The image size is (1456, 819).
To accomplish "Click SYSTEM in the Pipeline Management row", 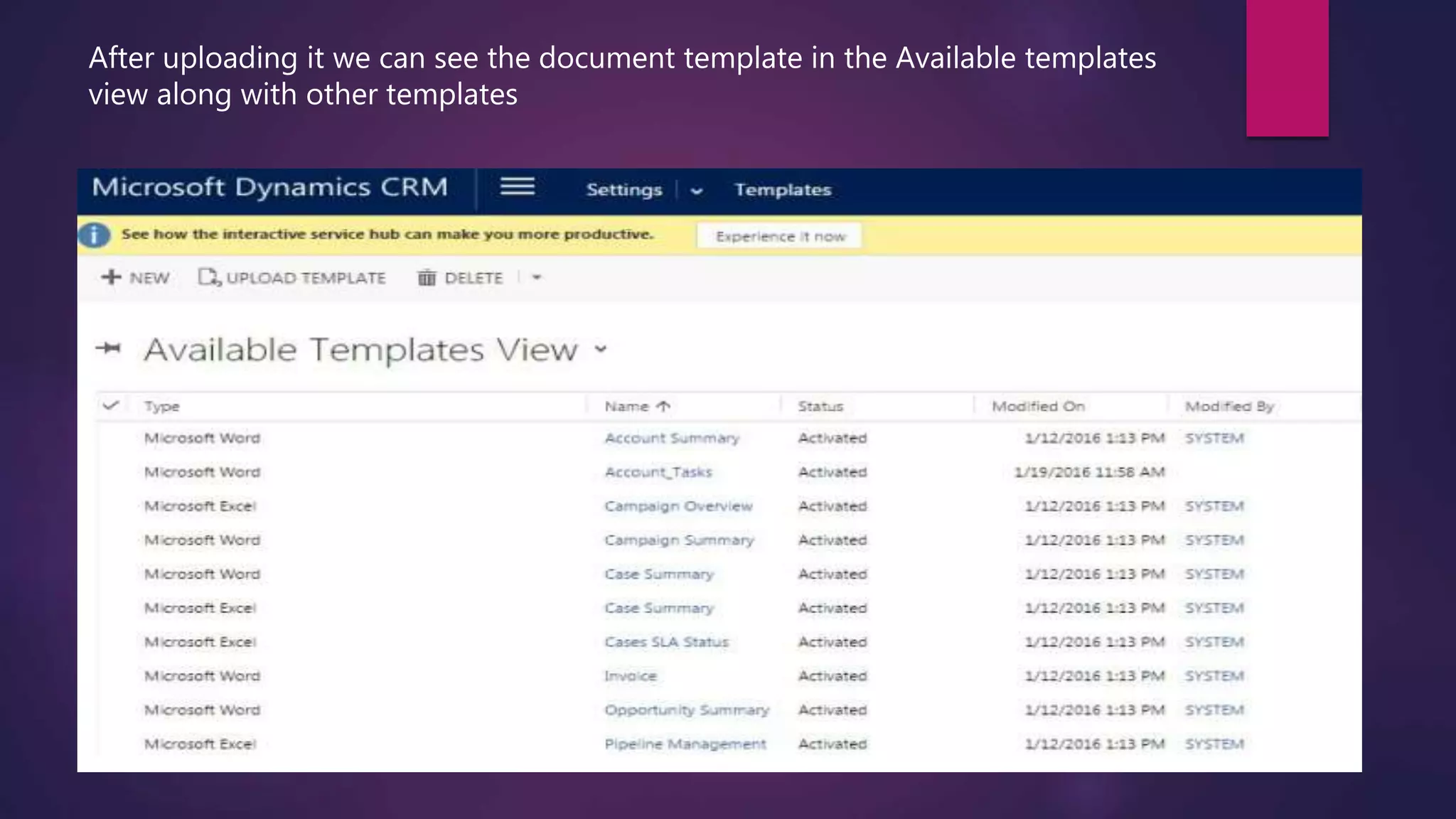I will [1214, 744].
